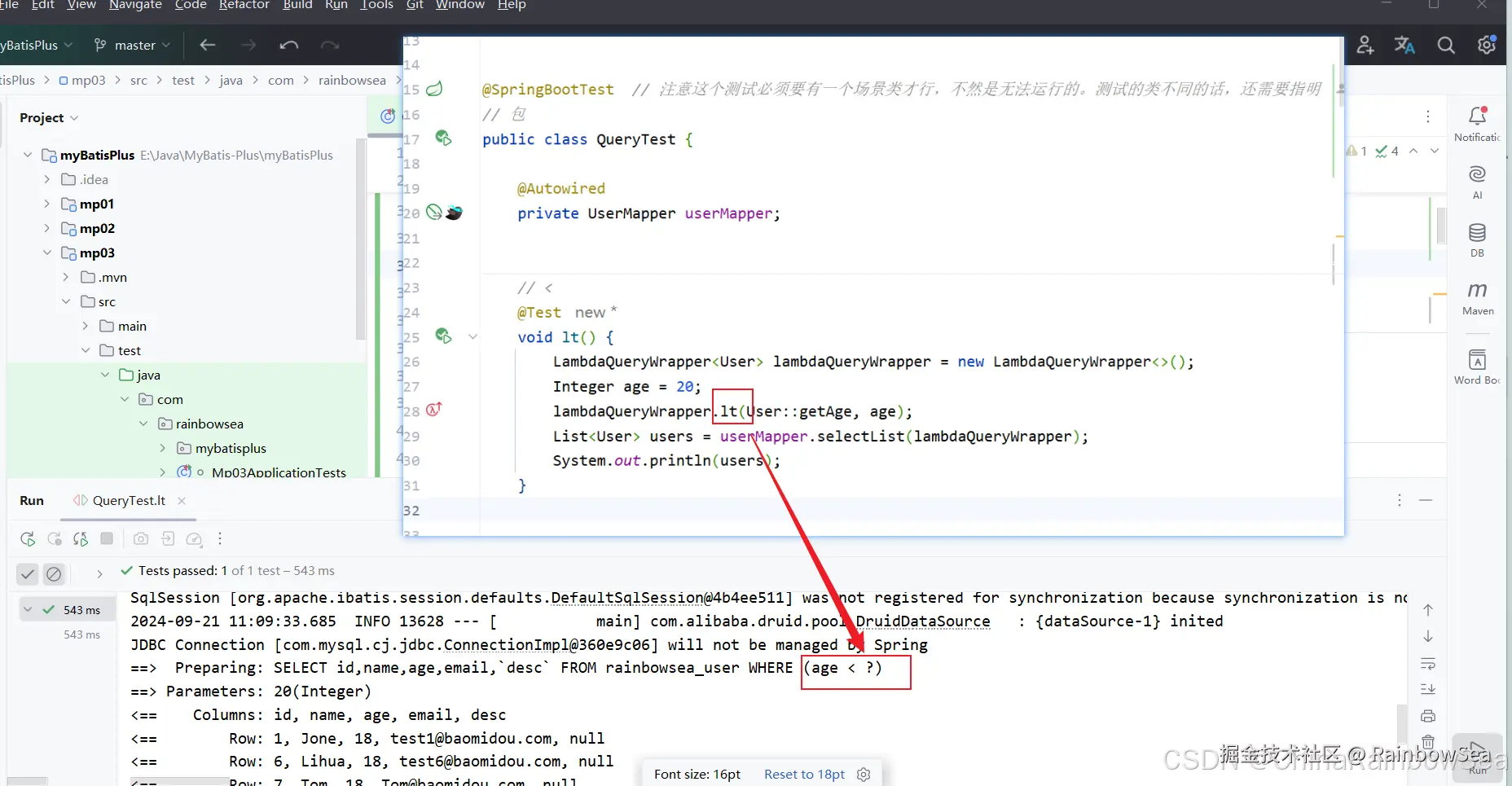Click the Translate icon in top toolbar
Screen dimensions: 1512x786
coord(1404,46)
